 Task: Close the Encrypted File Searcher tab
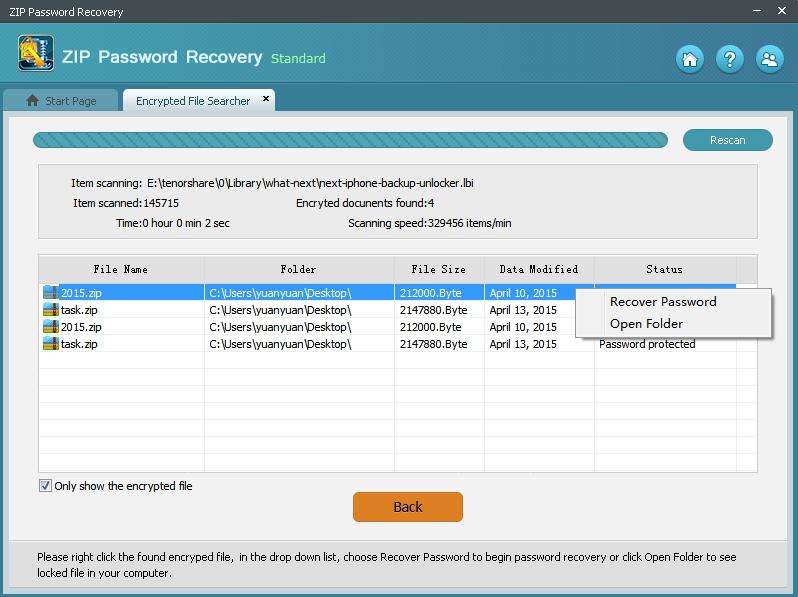[266, 99]
